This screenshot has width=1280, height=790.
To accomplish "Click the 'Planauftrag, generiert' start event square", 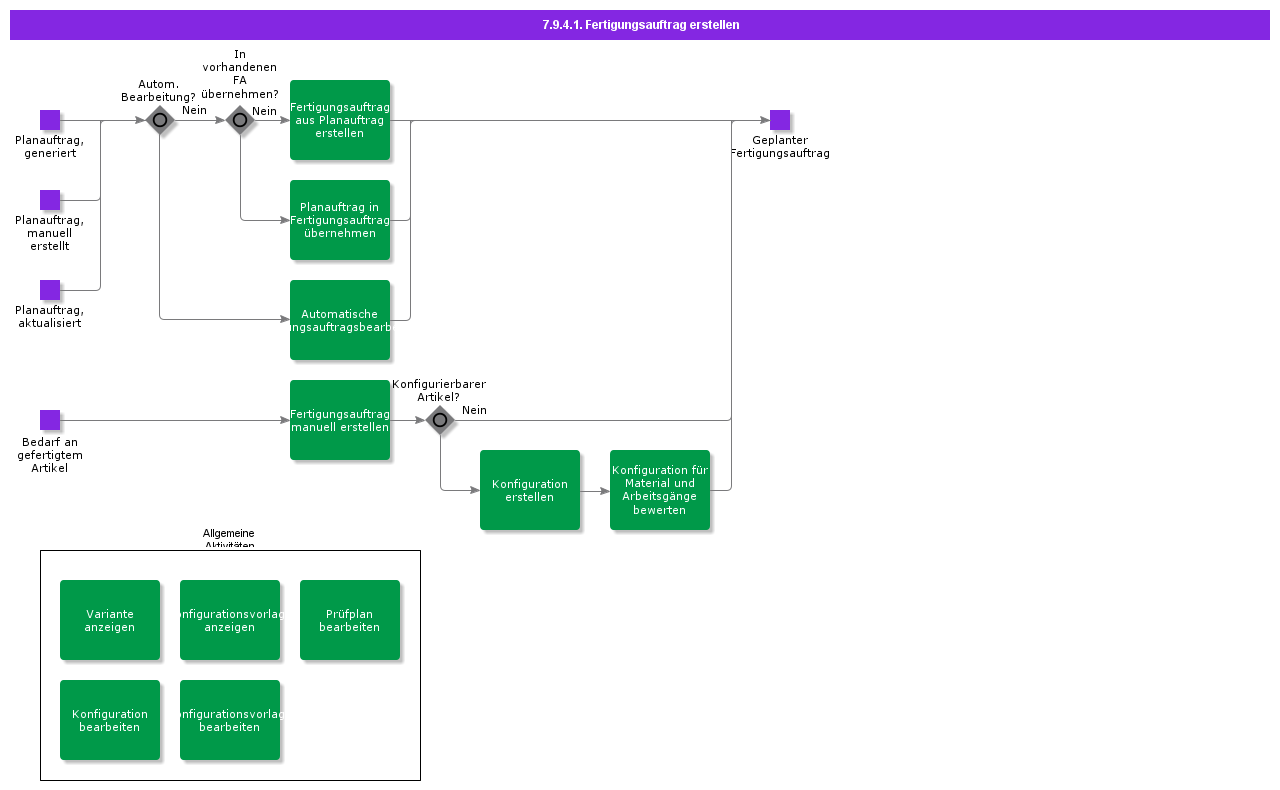I will click(50, 120).
